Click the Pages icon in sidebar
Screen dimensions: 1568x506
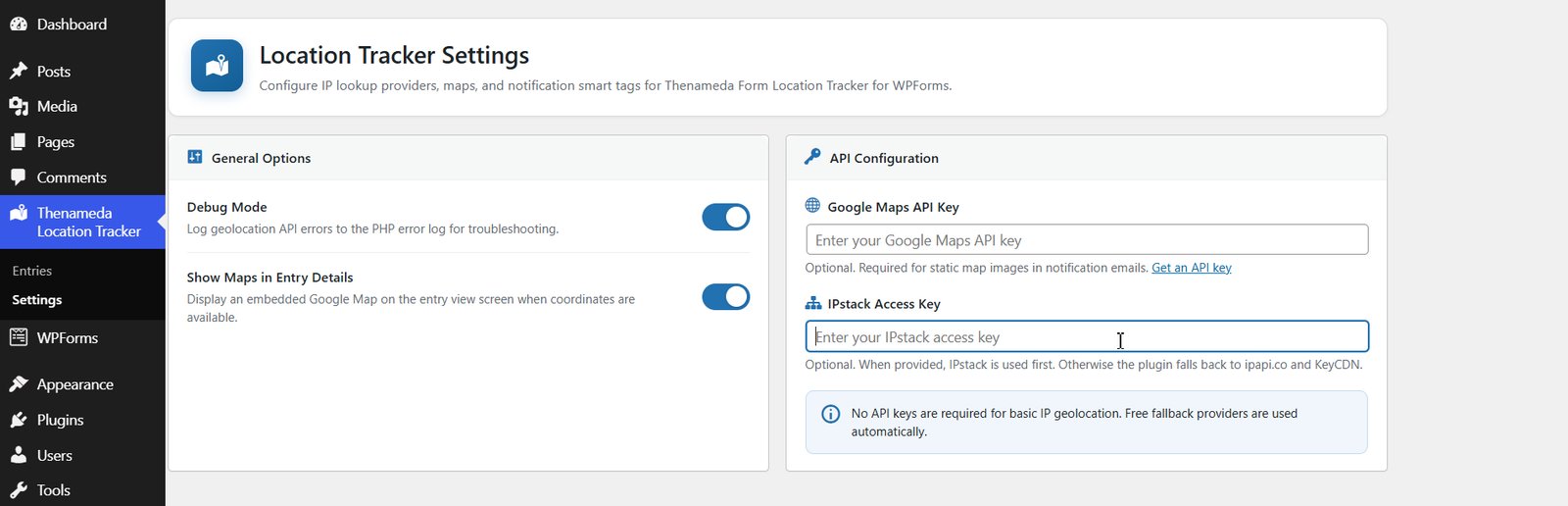[x=19, y=142]
